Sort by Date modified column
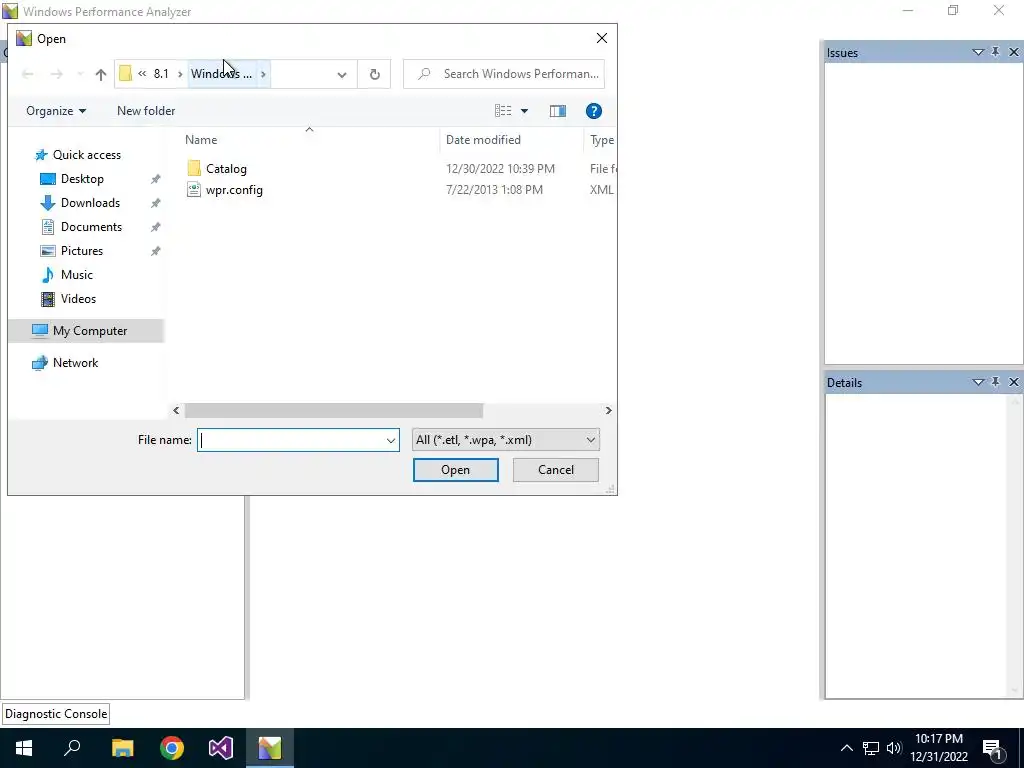The image size is (1024, 768). click(483, 140)
